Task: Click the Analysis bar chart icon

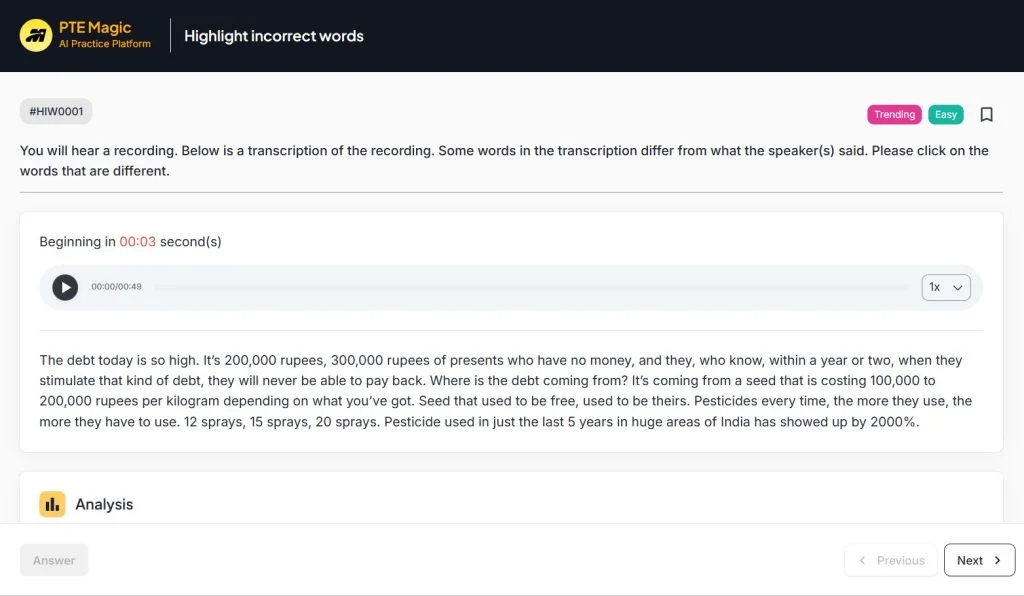Action: [x=52, y=504]
